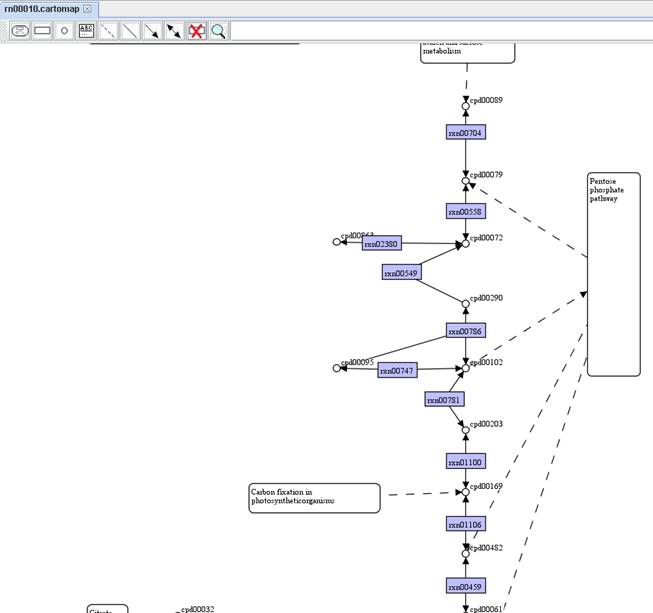Click the cpd00203 label

click(486, 424)
